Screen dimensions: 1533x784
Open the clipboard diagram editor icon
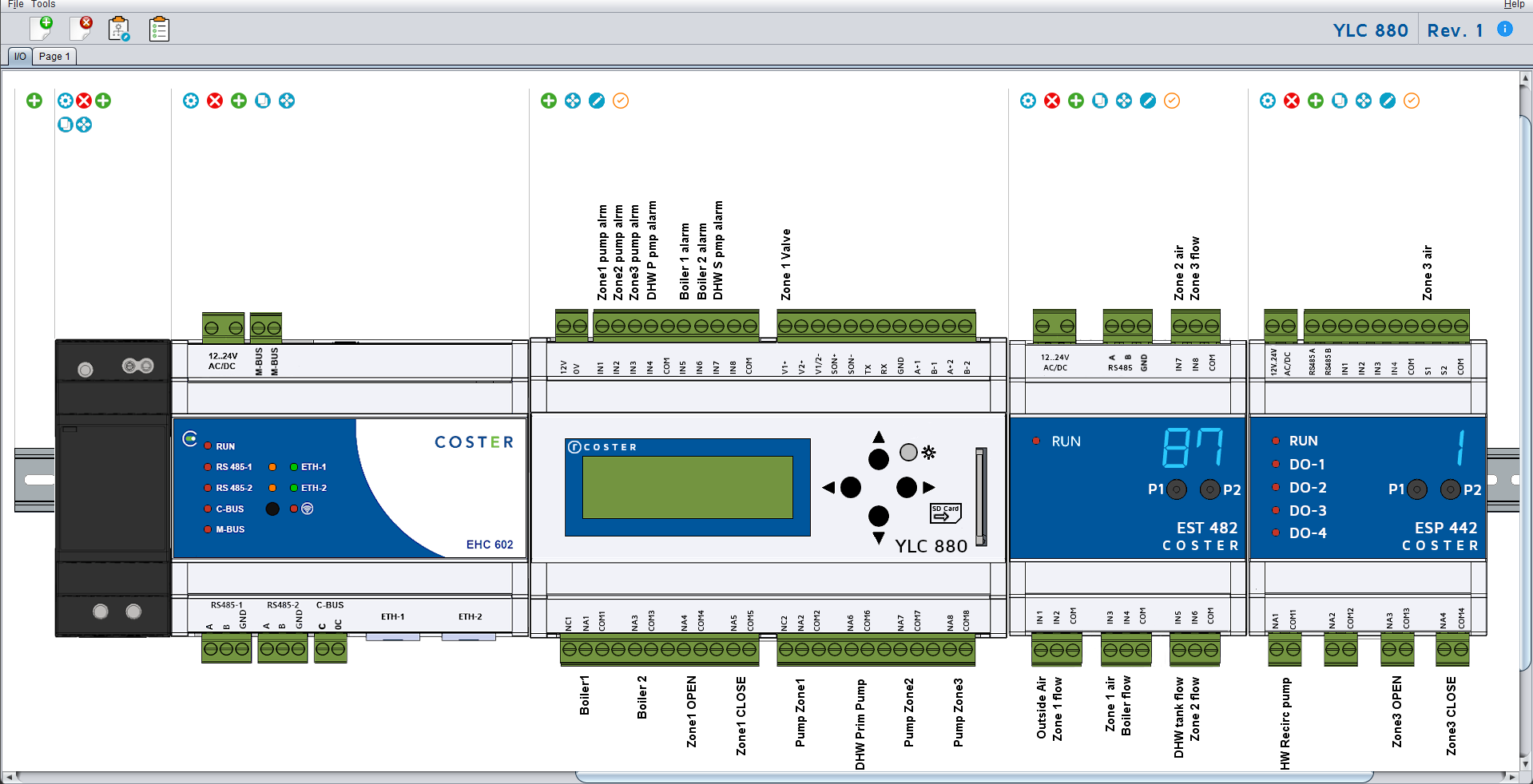pos(119,29)
